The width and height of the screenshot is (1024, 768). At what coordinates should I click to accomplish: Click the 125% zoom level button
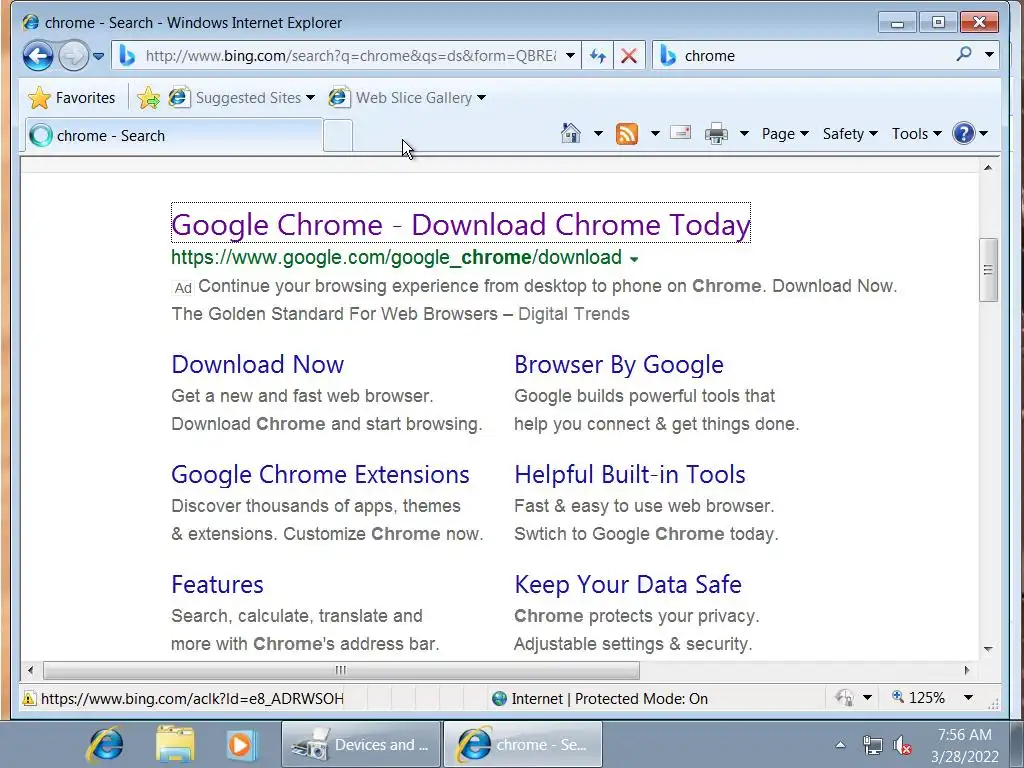pos(918,698)
